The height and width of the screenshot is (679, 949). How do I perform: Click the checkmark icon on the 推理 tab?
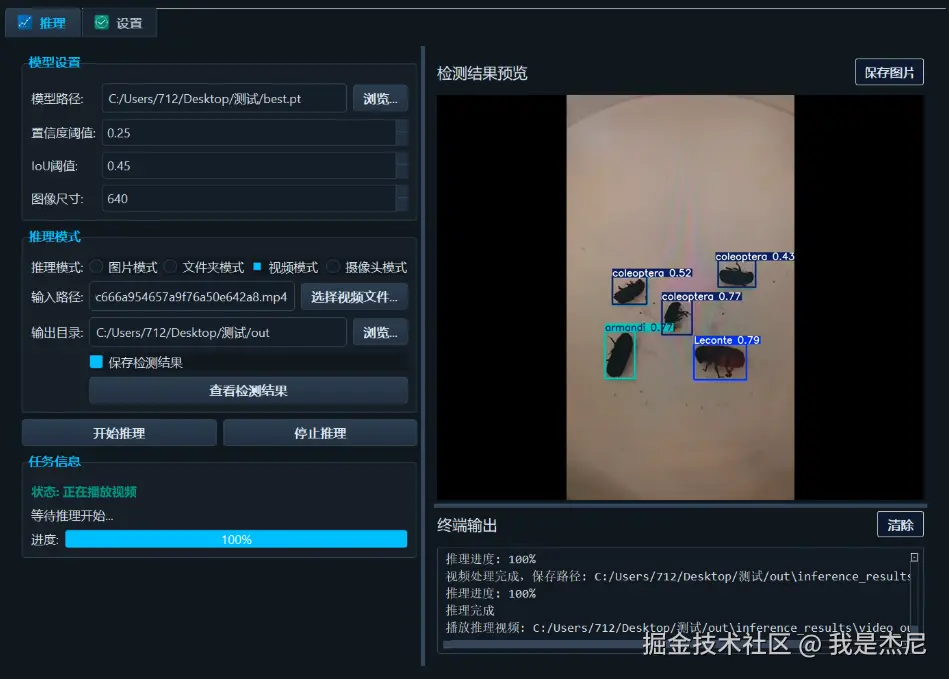(27, 22)
